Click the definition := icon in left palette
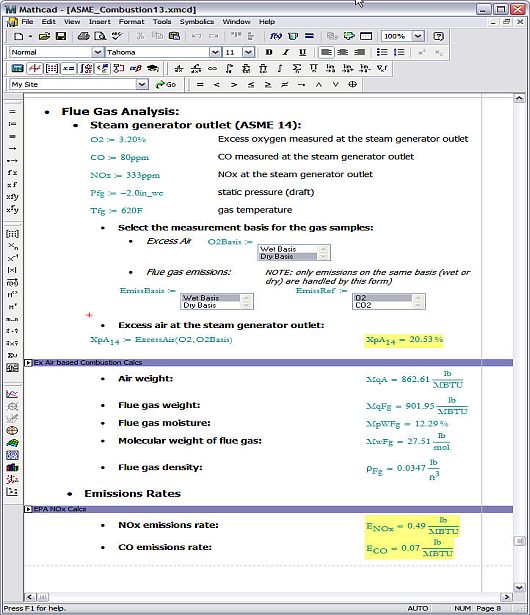Viewport: 530px width, 615px height. [x=12, y=124]
